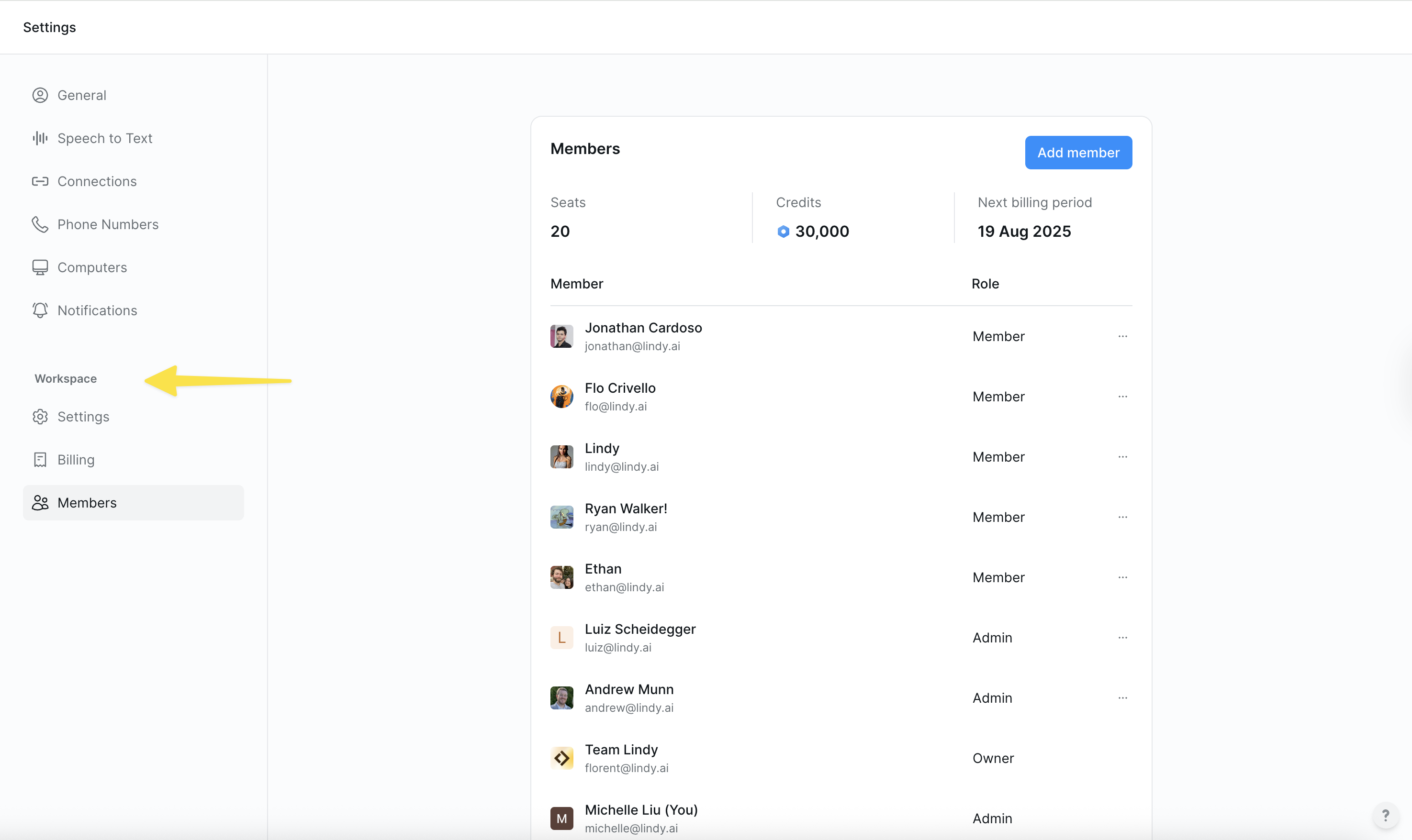1412x840 pixels.
Task: Click Michelle Liu's initial avatar
Action: click(561, 818)
